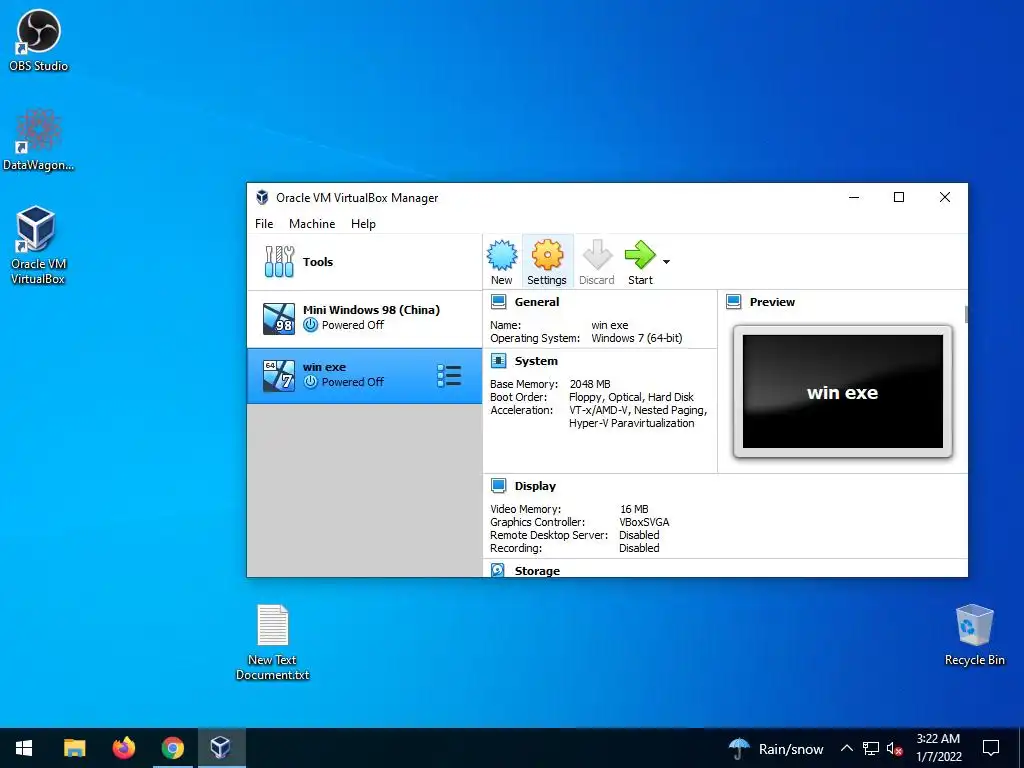Click the Windows 7 64-bit VM icon

(x=278, y=376)
